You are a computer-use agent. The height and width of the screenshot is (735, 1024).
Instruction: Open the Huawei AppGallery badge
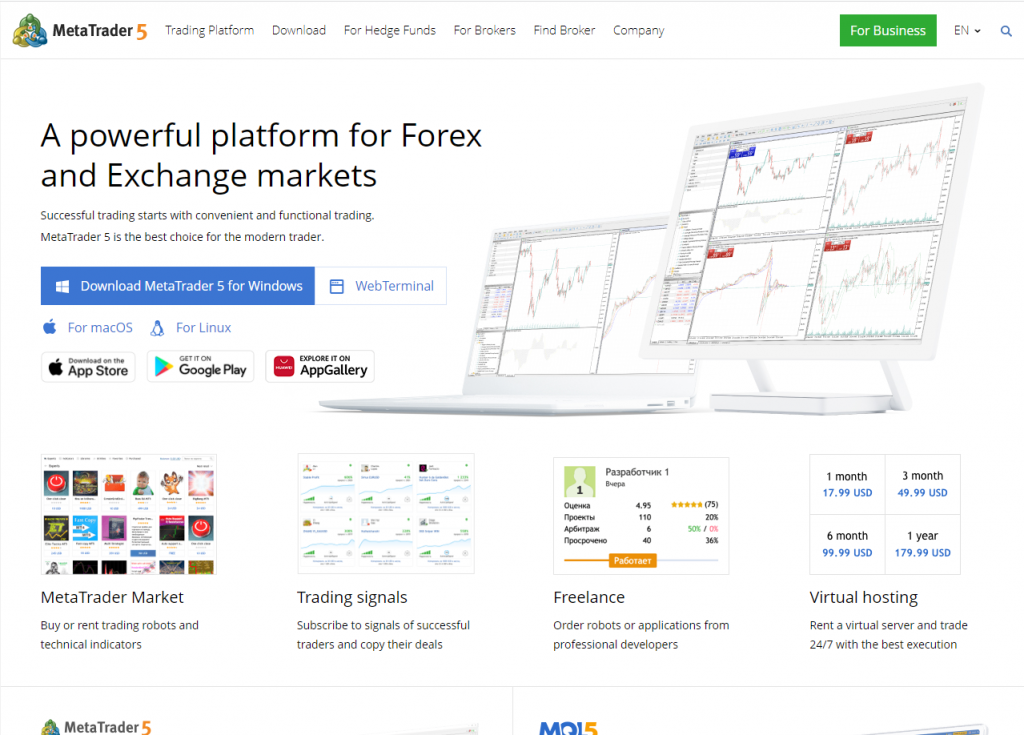point(320,367)
